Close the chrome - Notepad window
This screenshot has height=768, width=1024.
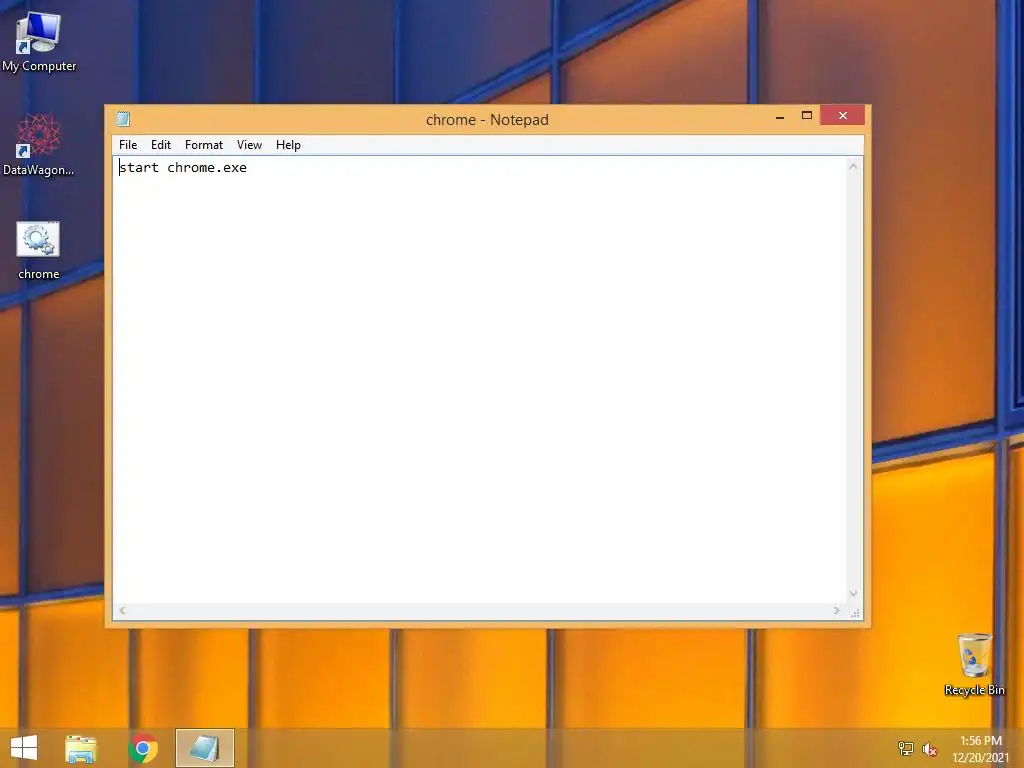(842, 116)
